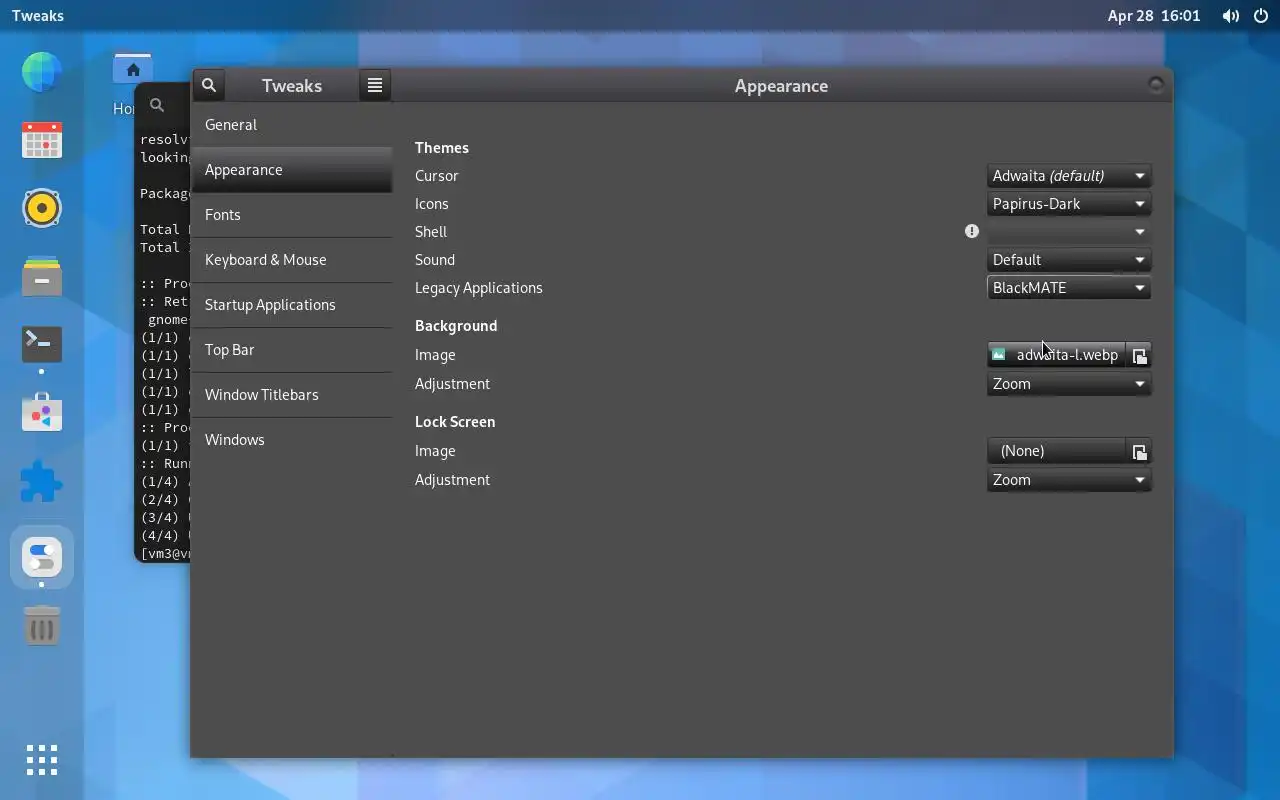Click the Background section heading
Viewport: 1280px width, 800px height.
[456, 326]
